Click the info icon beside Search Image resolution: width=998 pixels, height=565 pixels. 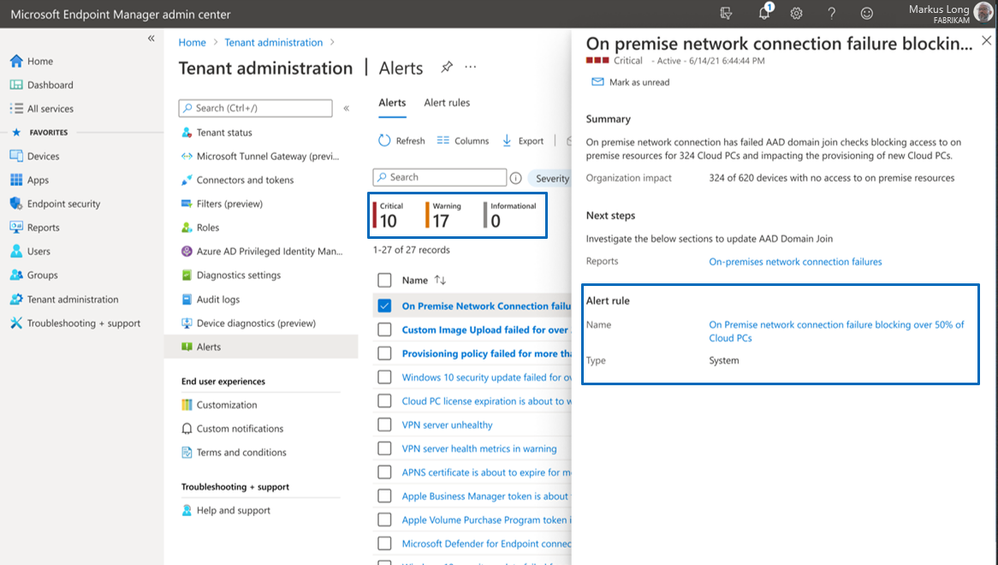point(516,178)
